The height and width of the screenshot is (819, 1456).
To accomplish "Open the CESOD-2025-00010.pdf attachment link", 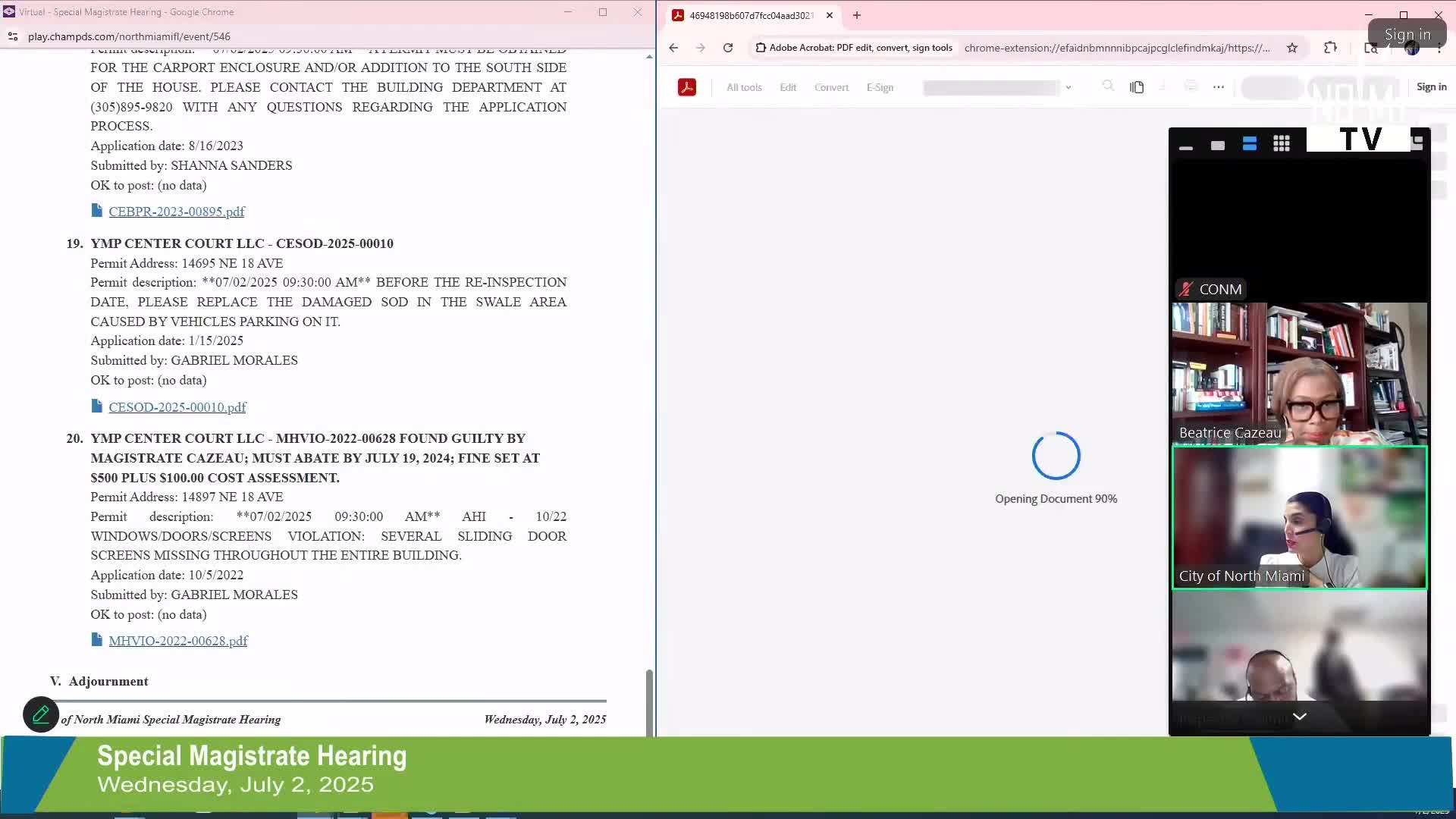I will pos(177,407).
